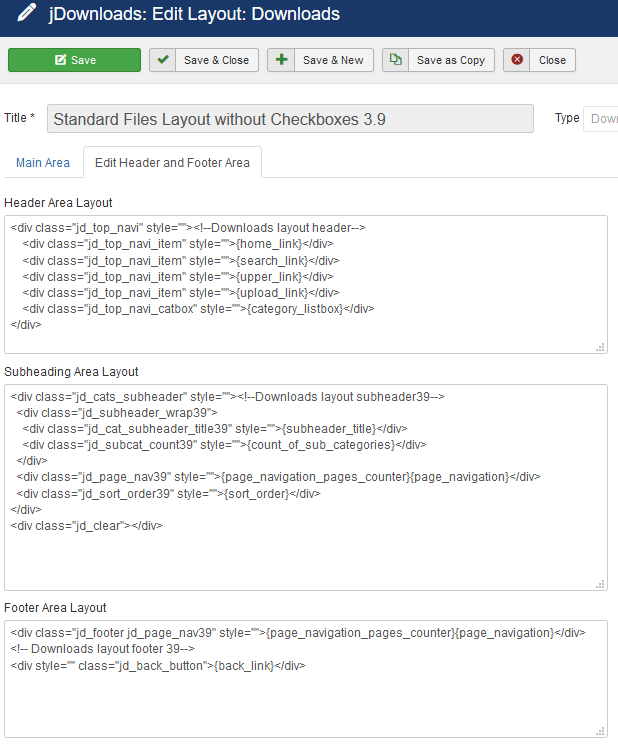The height and width of the screenshot is (749, 618).
Task: Click the {upload_link} line in header code
Action: (181, 293)
